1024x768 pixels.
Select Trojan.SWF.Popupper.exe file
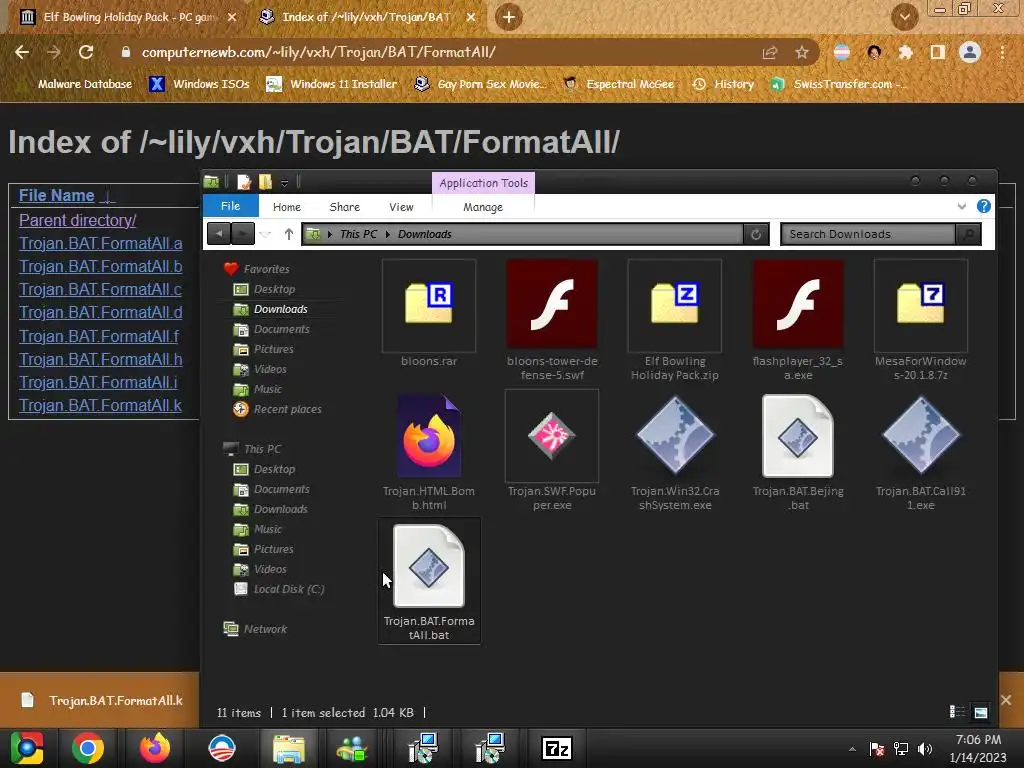552,451
